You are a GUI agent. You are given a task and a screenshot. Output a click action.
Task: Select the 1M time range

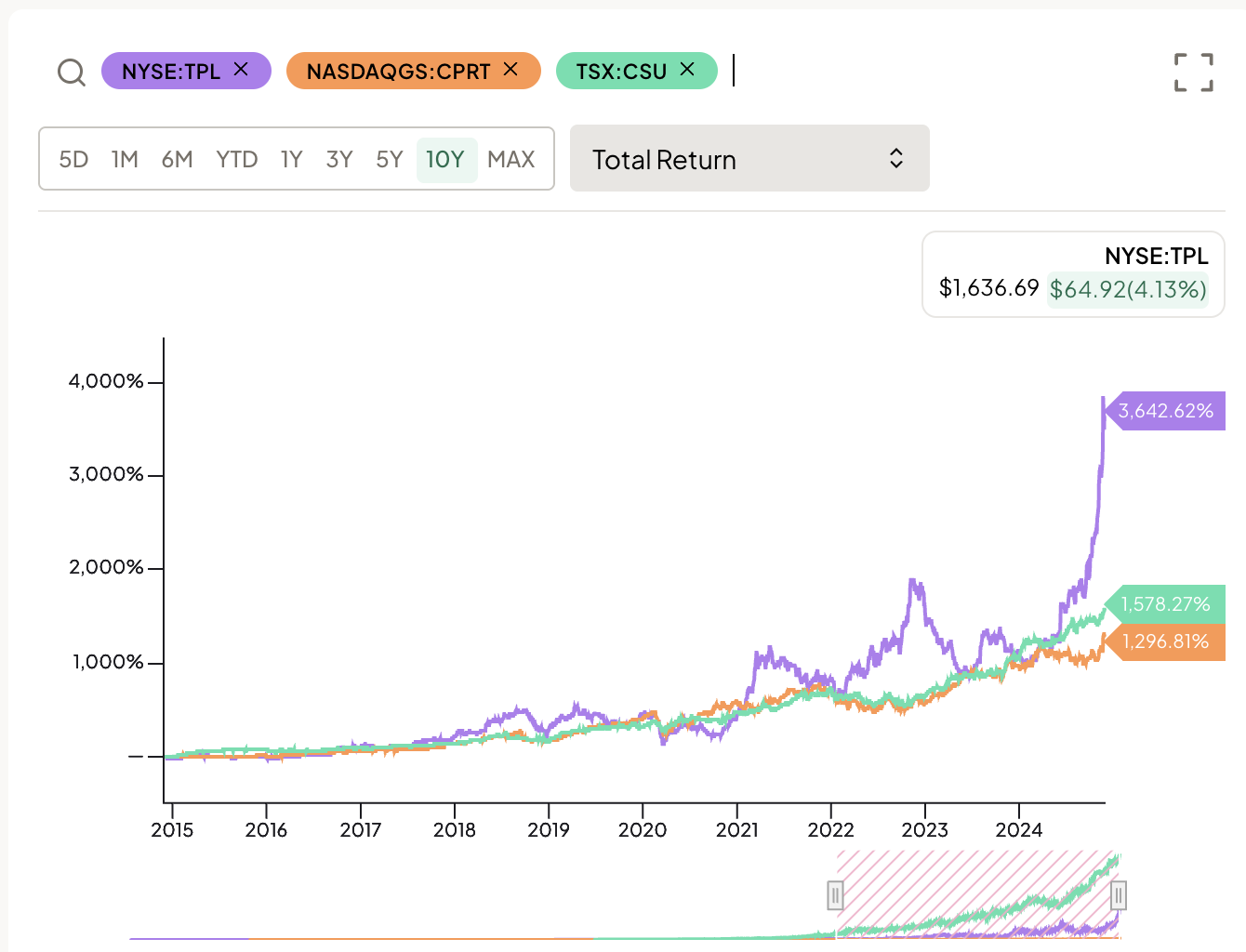point(125,160)
